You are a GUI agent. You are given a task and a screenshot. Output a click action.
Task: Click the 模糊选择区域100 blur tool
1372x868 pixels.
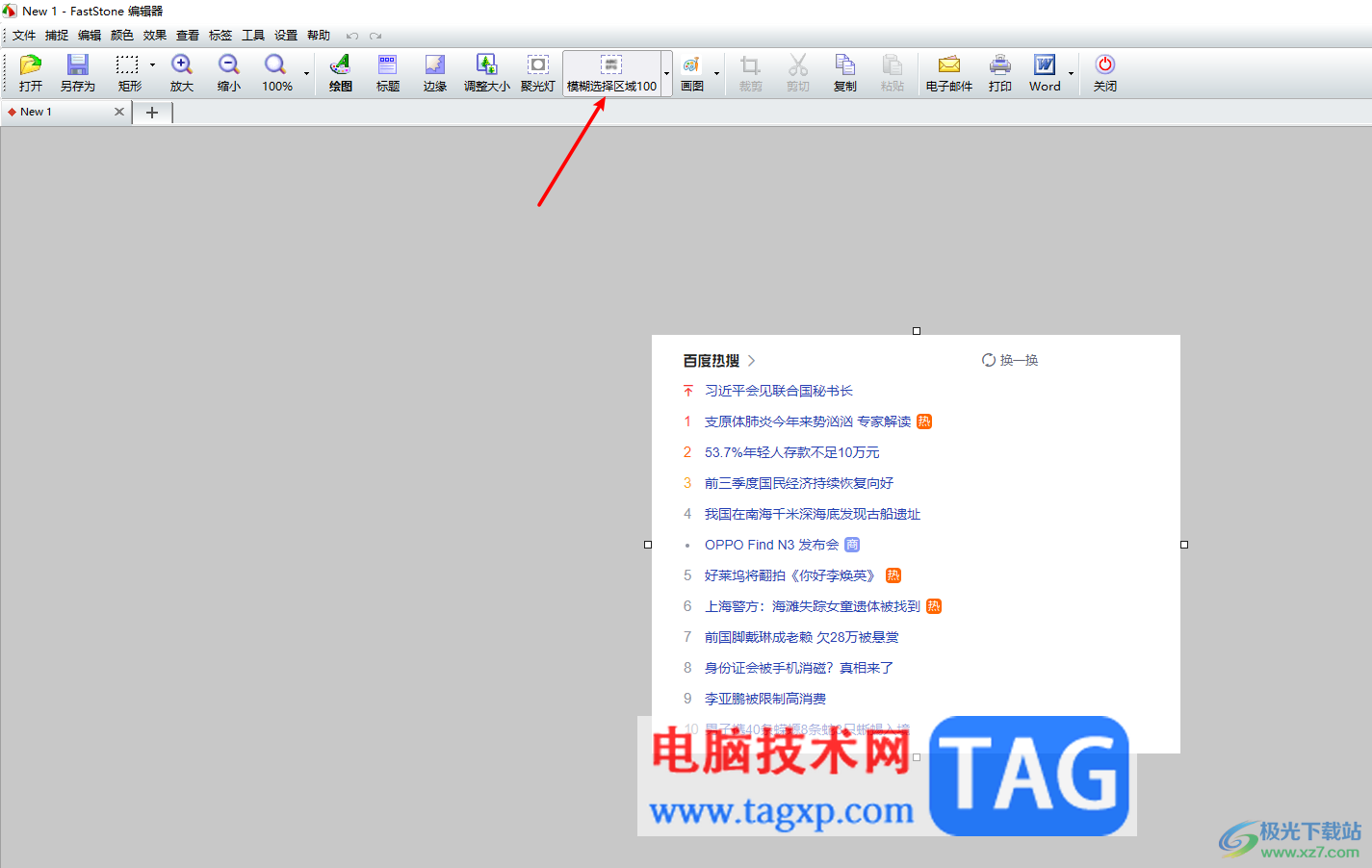[611, 73]
